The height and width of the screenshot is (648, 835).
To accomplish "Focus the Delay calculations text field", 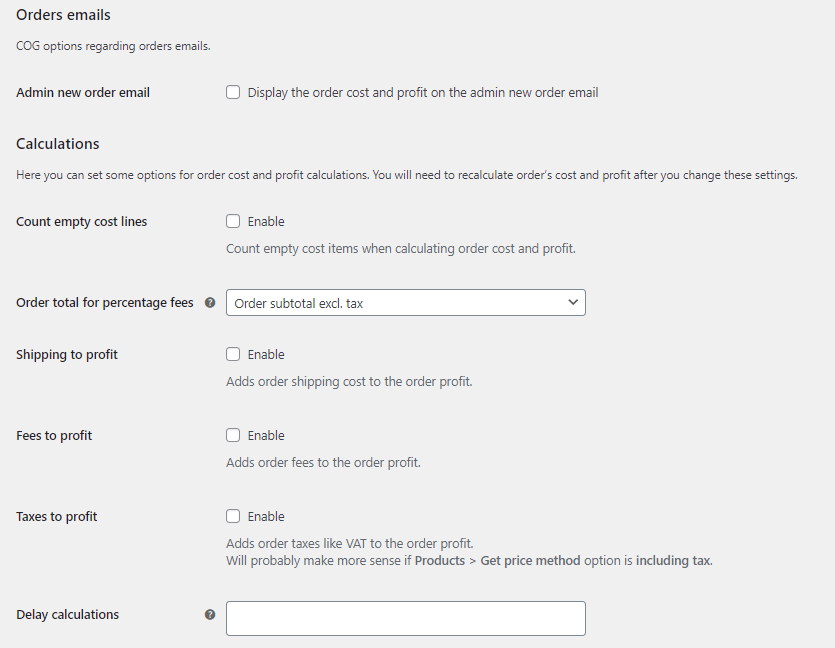I will 406,618.
